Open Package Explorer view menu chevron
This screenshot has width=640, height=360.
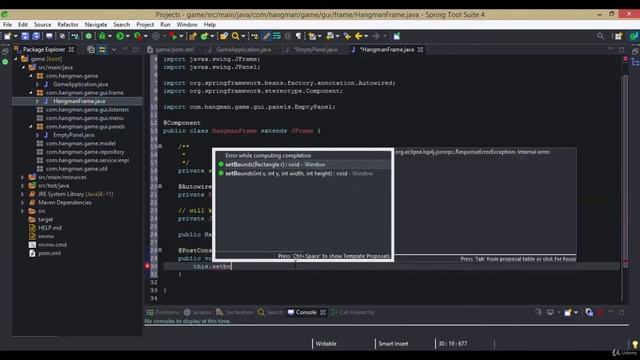point(113,50)
